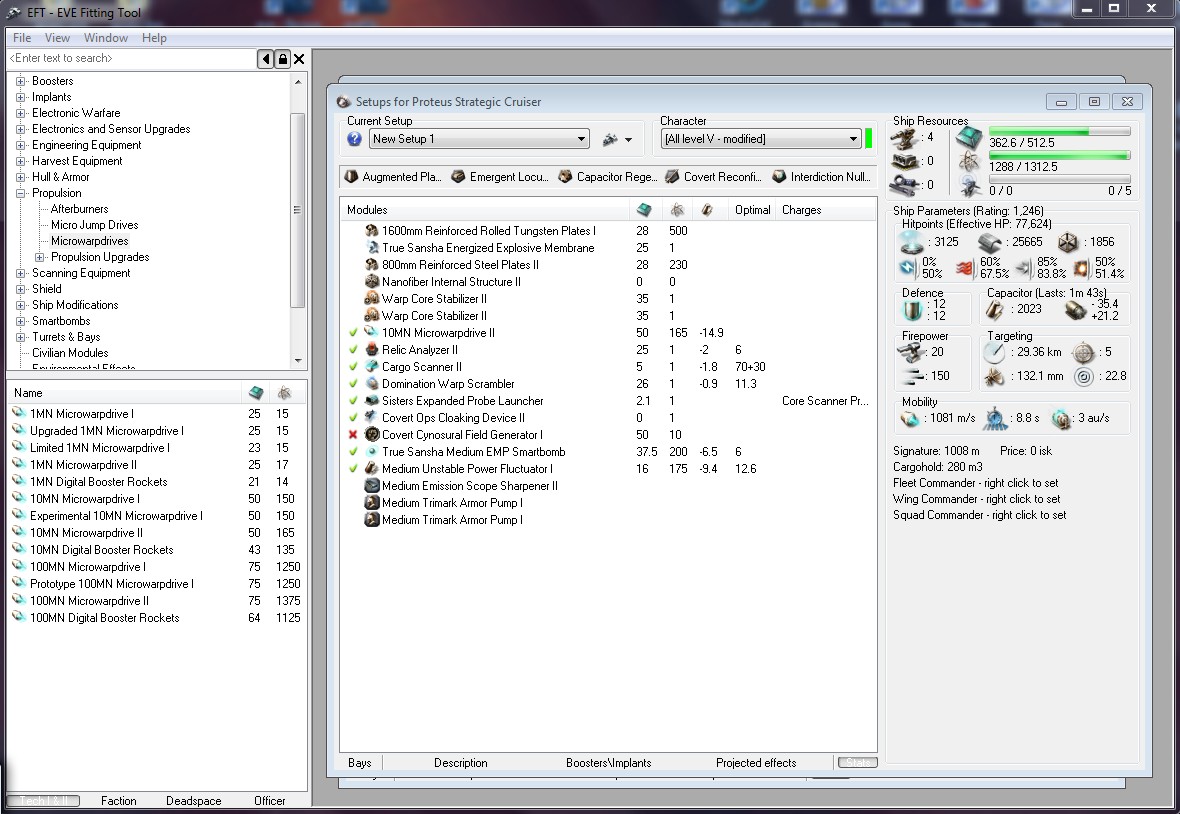Toggle Cargo Scanner II active checkmark

[353, 367]
